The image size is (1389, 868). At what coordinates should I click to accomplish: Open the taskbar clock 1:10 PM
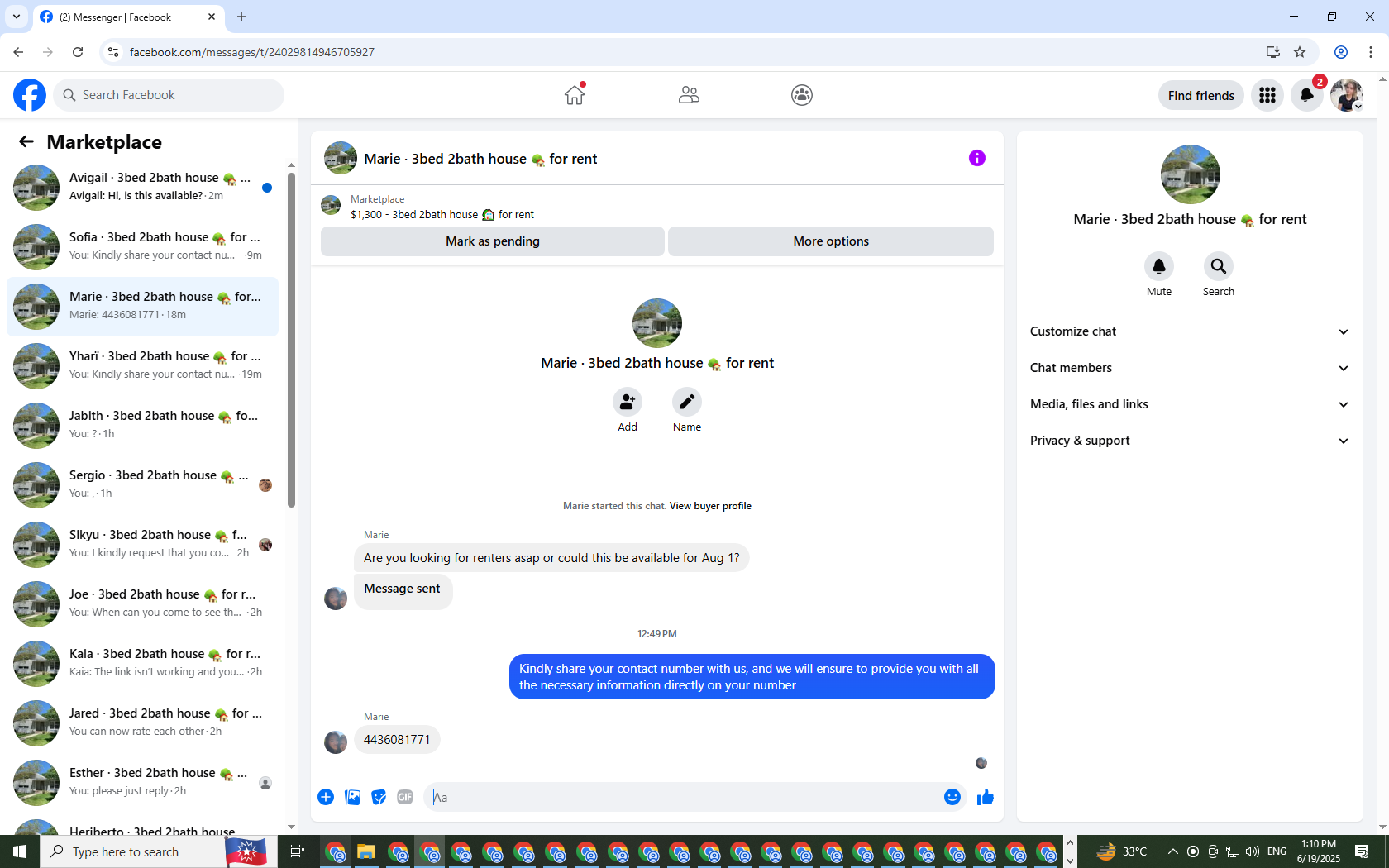click(x=1318, y=851)
